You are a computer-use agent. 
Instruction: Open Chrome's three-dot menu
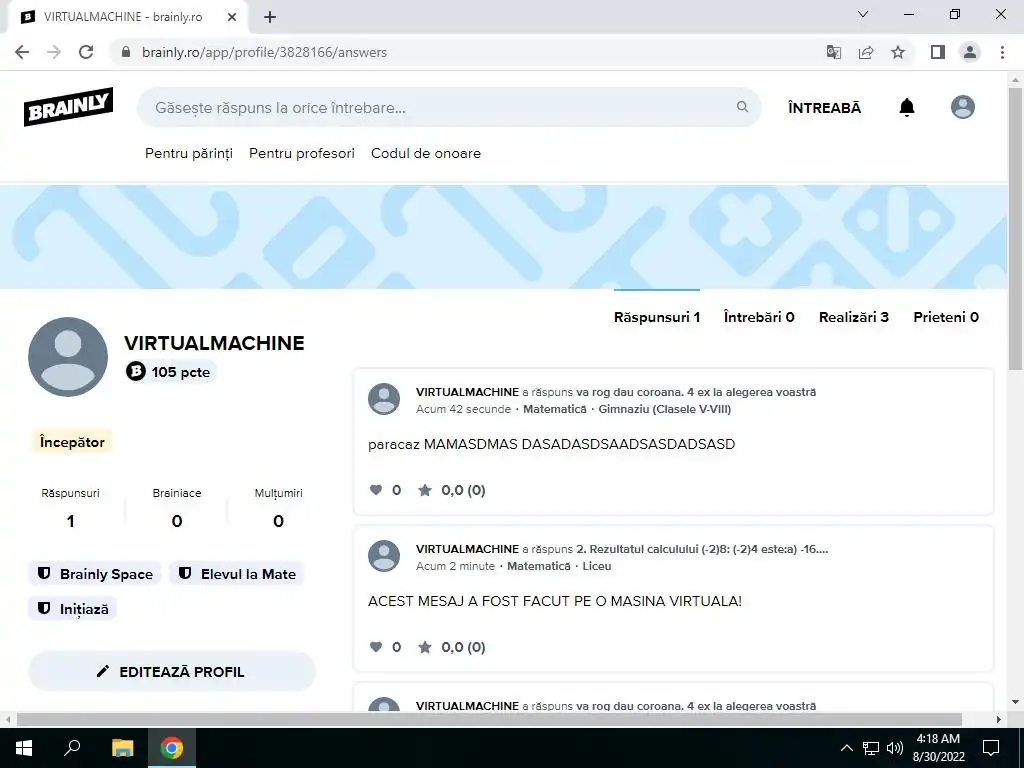click(x=1002, y=52)
